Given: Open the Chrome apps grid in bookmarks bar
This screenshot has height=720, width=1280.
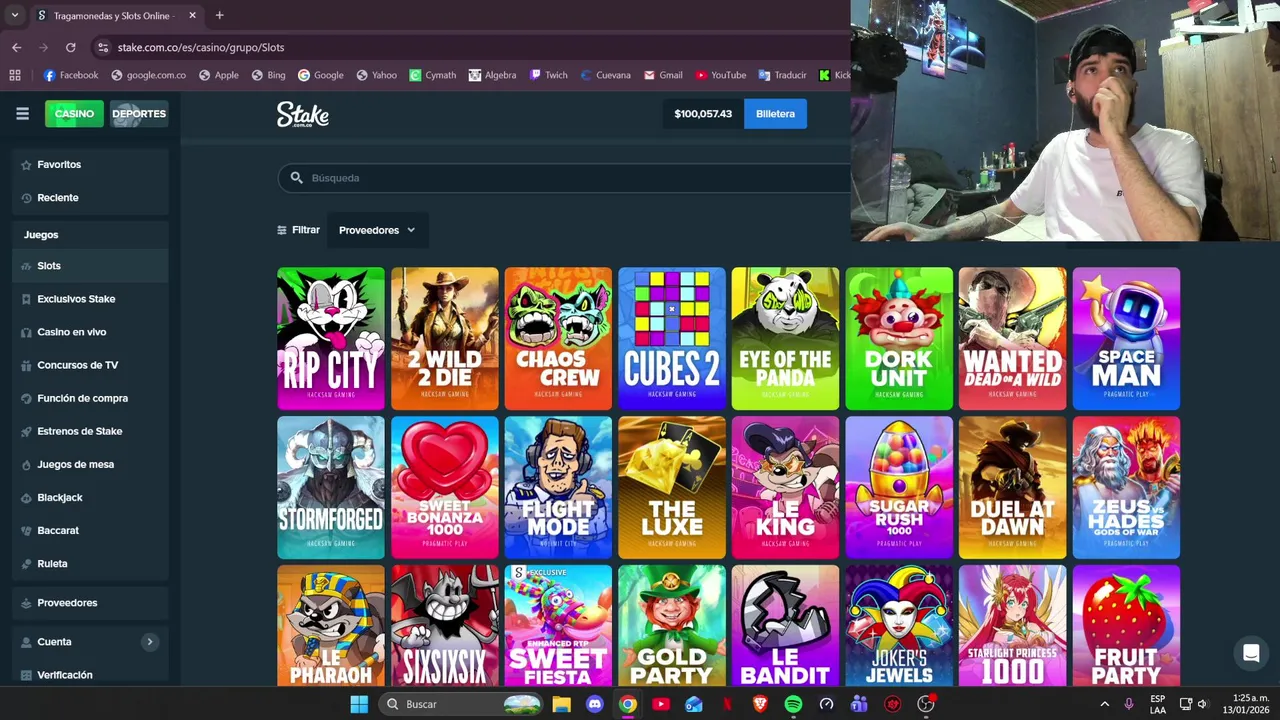Looking at the screenshot, I should pyautogui.click(x=15, y=75).
